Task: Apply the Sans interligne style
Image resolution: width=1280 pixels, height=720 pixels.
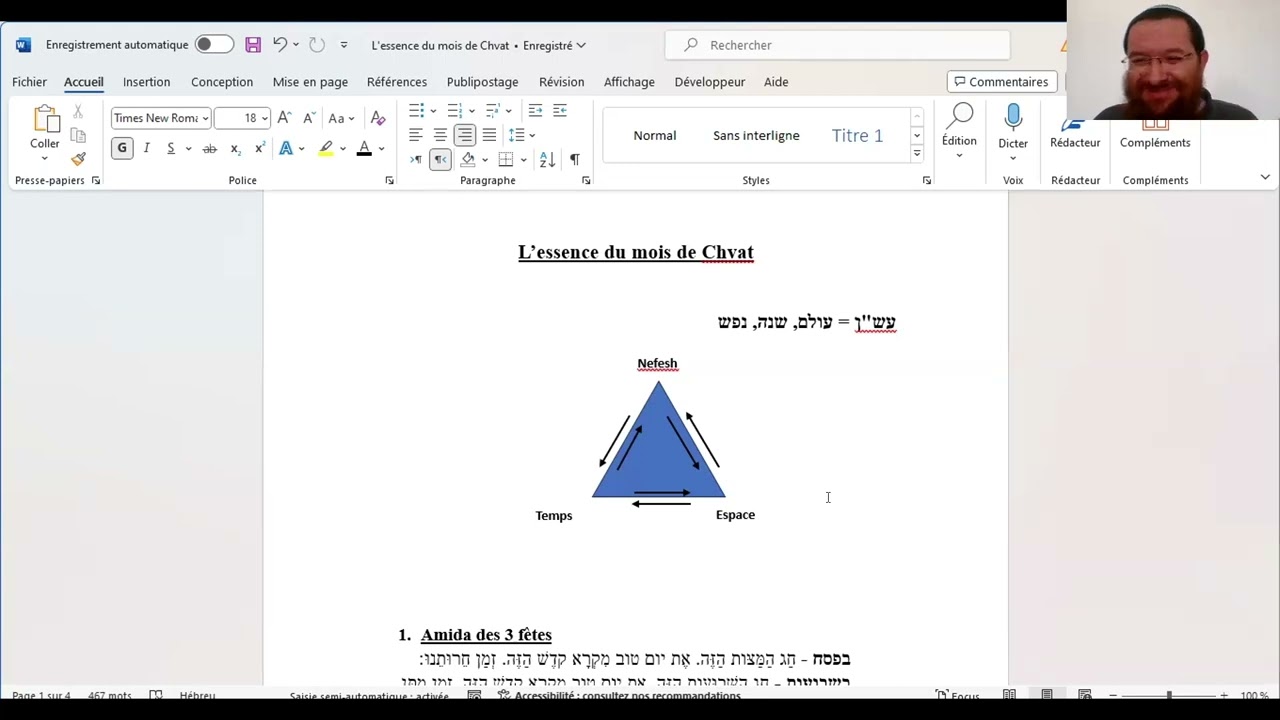Action: 756,135
